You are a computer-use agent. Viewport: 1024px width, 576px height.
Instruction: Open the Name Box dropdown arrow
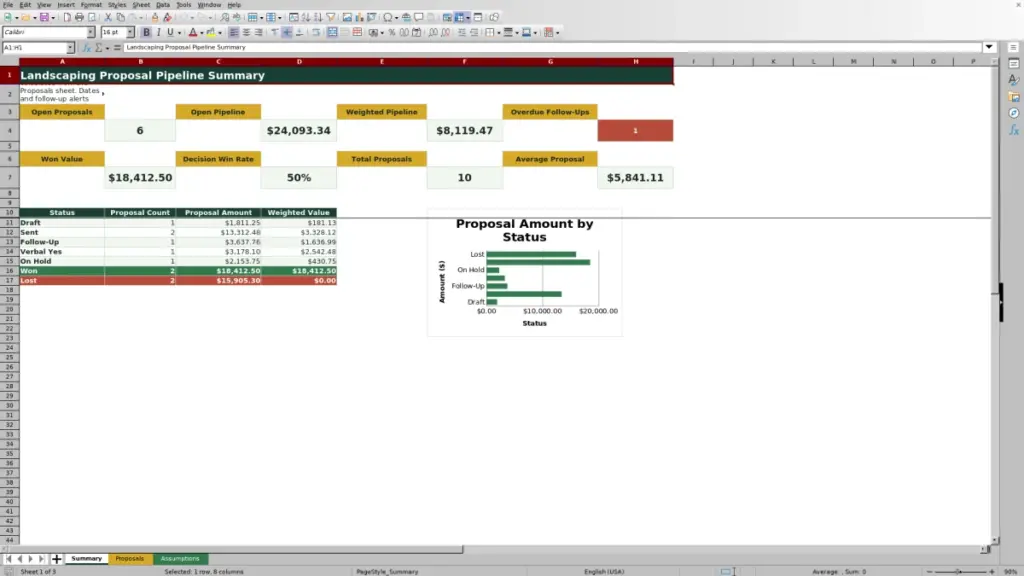click(x=70, y=48)
